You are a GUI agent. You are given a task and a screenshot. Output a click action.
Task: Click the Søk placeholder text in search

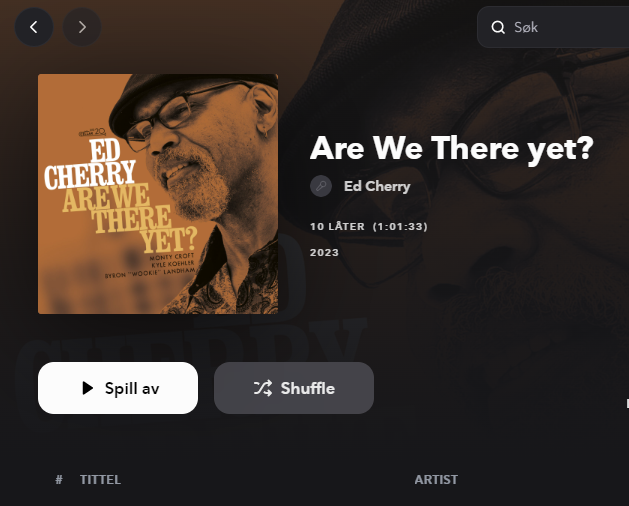tap(526, 27)
